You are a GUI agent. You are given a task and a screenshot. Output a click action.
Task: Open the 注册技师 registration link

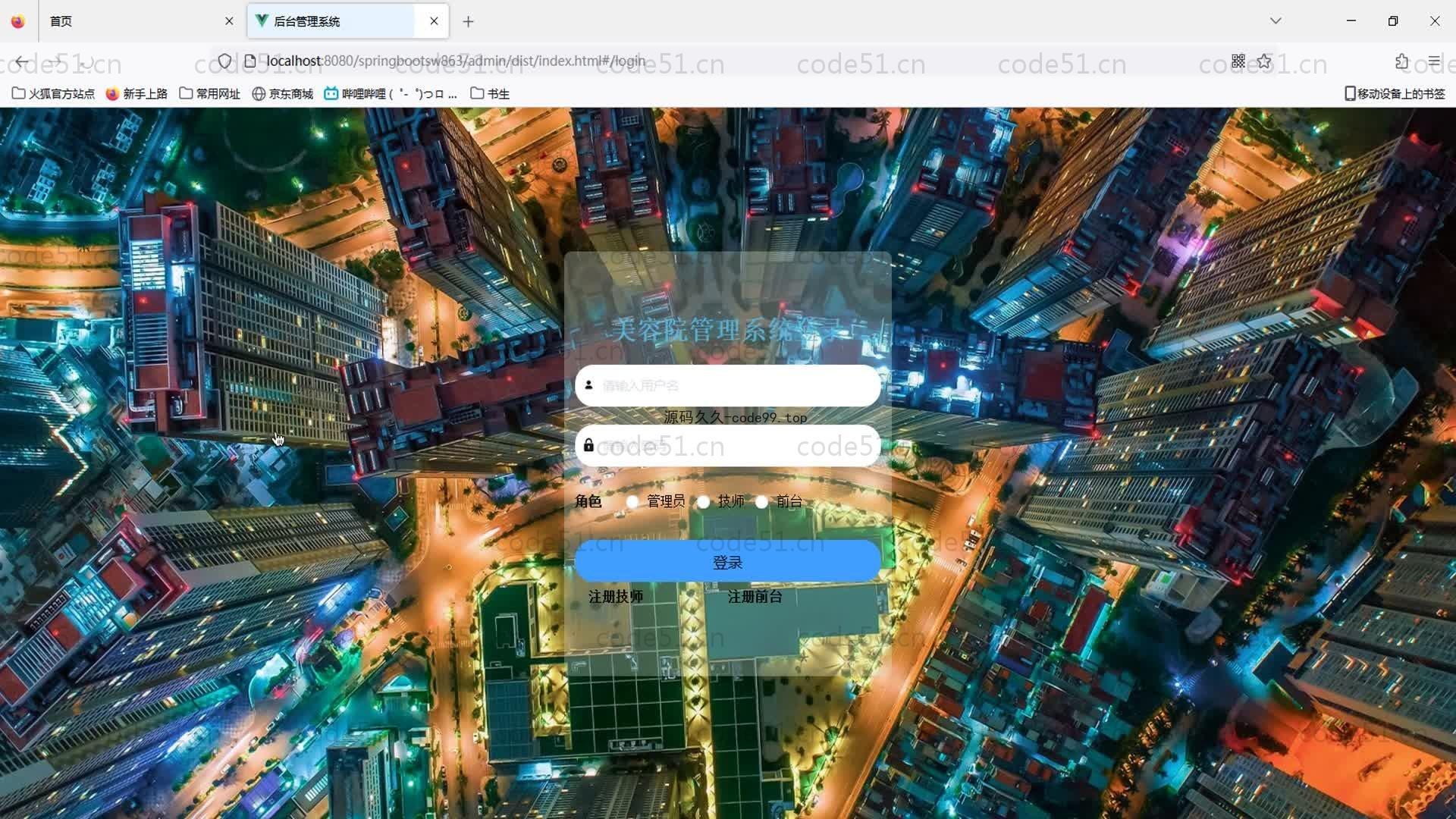pyautogui.click(x=616, y=597)
